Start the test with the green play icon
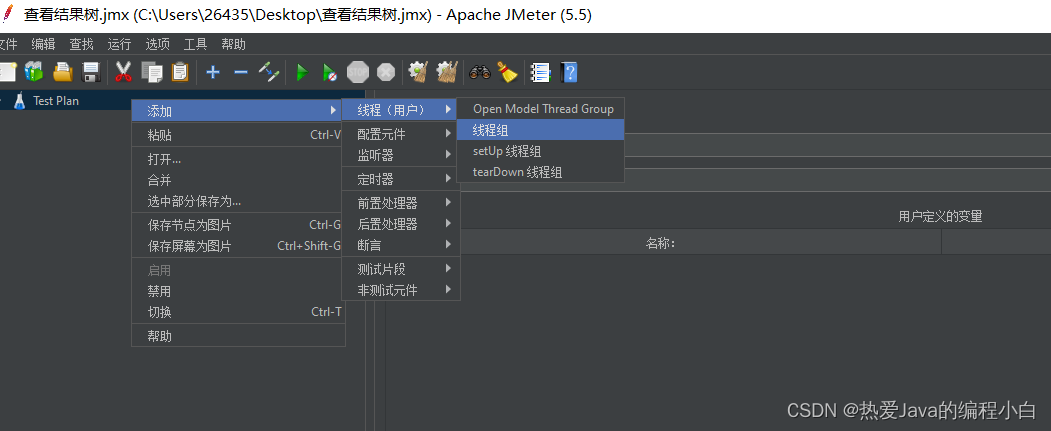This screenshot has height=431, width=1051. tap(302, 72)
